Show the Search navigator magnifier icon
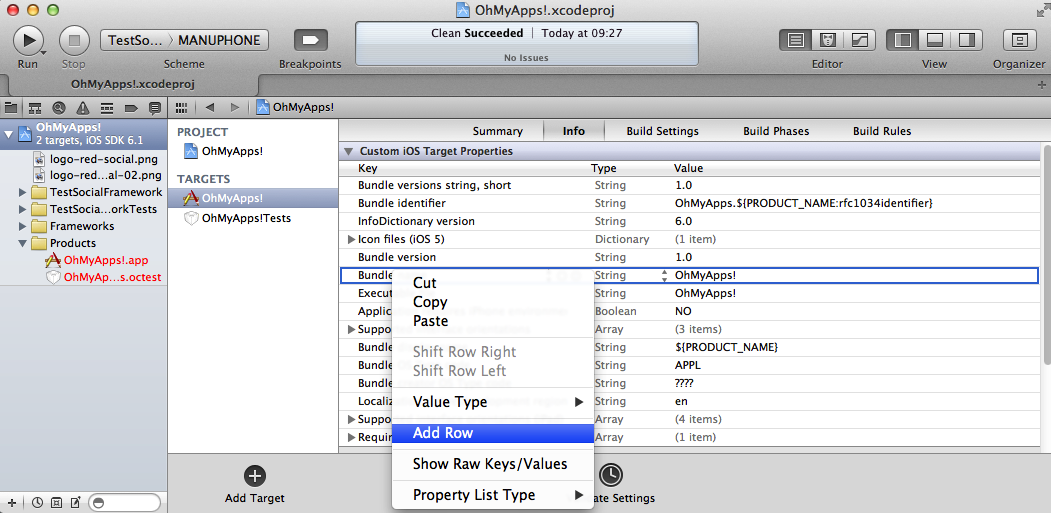Viewport: 1051px width, 513px height. pyautogui.click(x=59, y=107)
